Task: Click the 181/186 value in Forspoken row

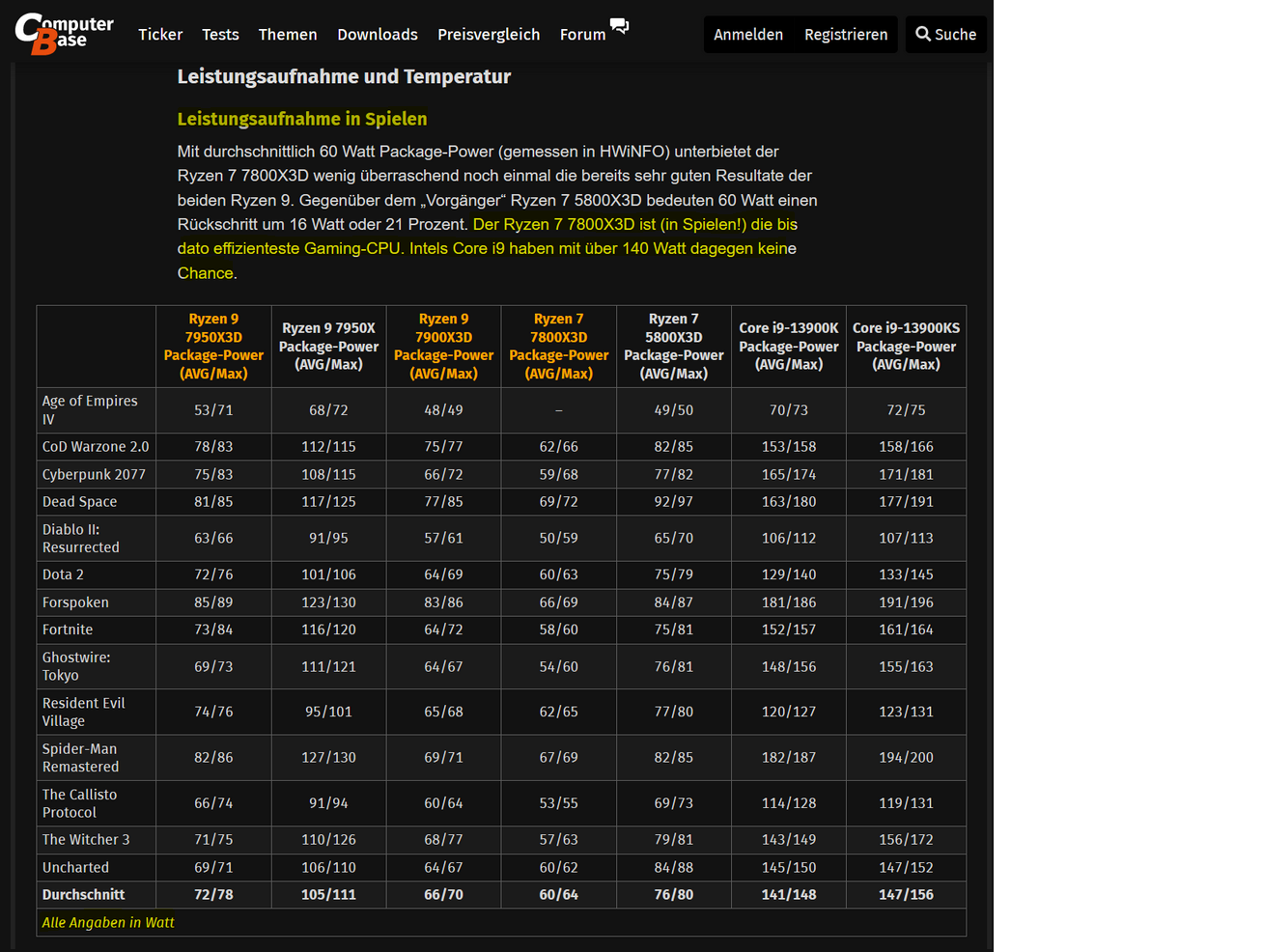Action: click(x=789, y=602)
